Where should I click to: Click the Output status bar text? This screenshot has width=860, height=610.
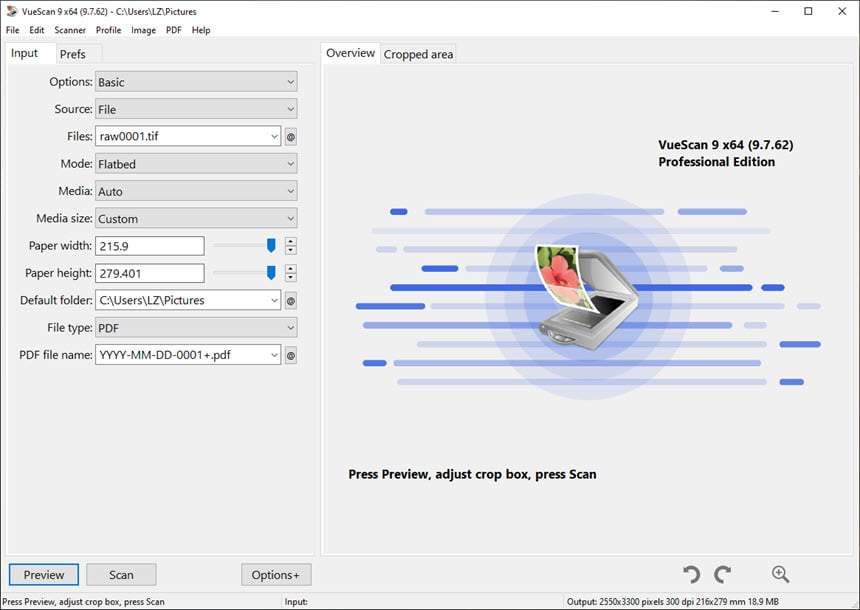(x=673, y=602)
